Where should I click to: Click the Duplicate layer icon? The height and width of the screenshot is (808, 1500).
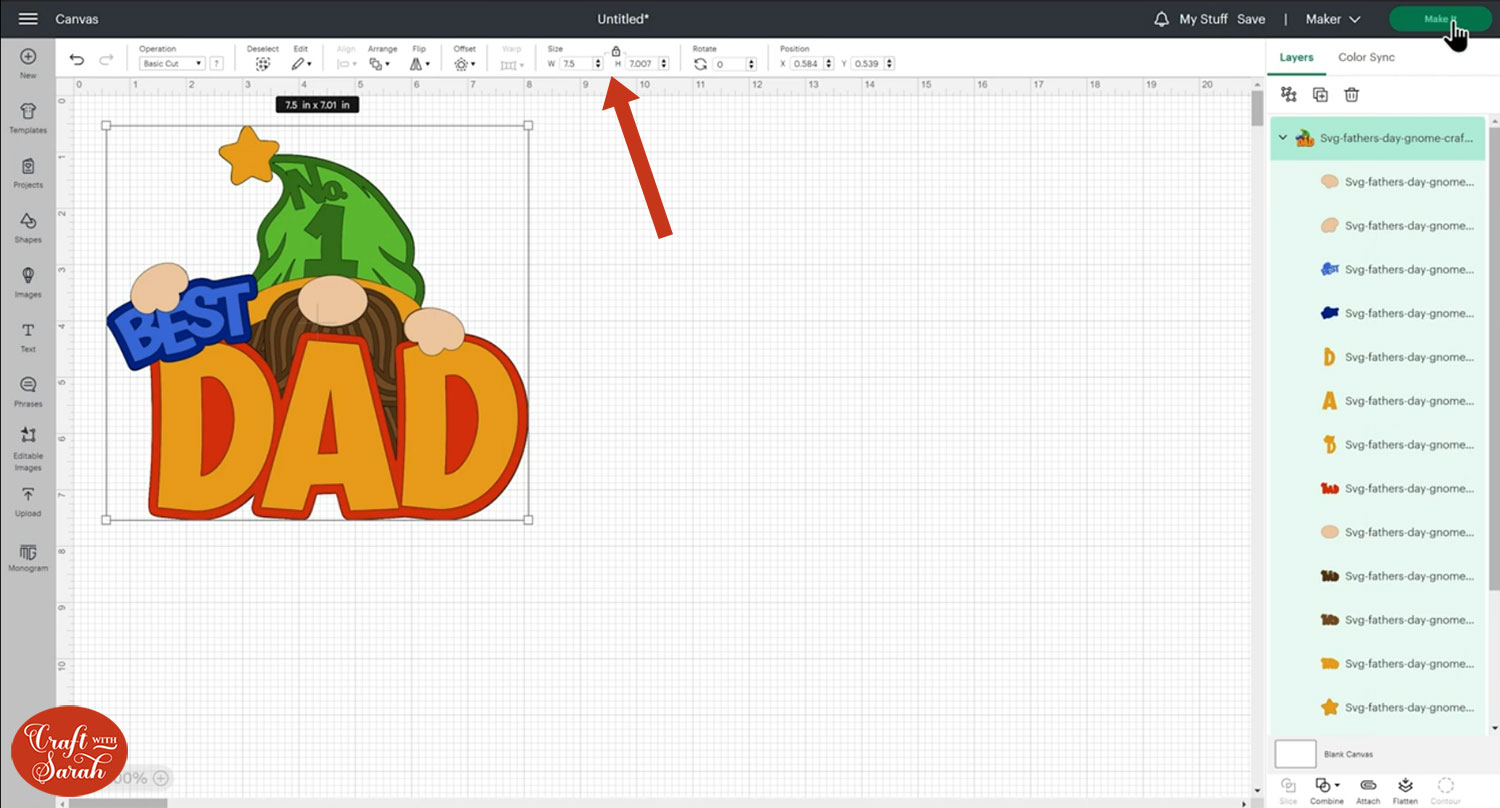coord(1320,94)
